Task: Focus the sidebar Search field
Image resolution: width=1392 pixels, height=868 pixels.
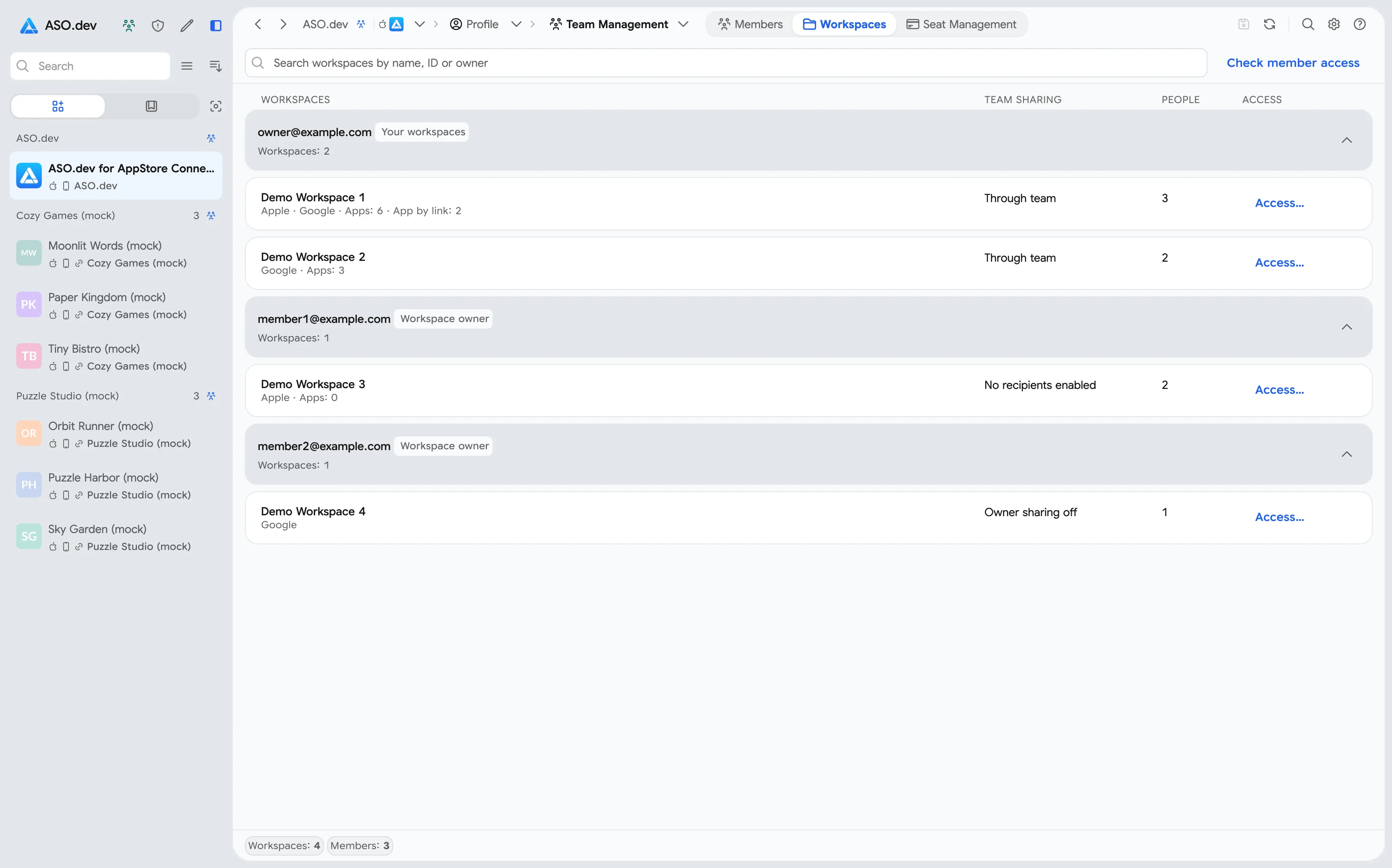Action: point(90,66)
